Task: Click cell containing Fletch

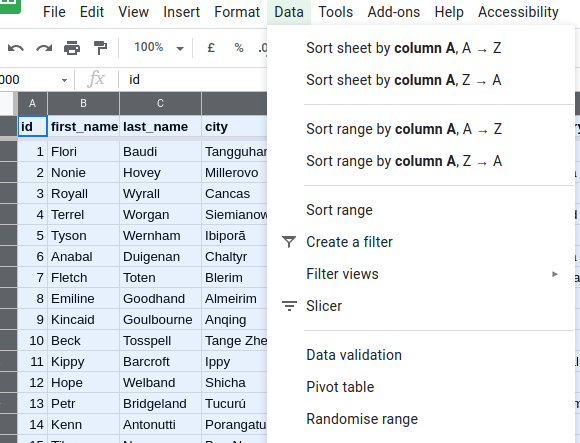Action: coord(84,278)
